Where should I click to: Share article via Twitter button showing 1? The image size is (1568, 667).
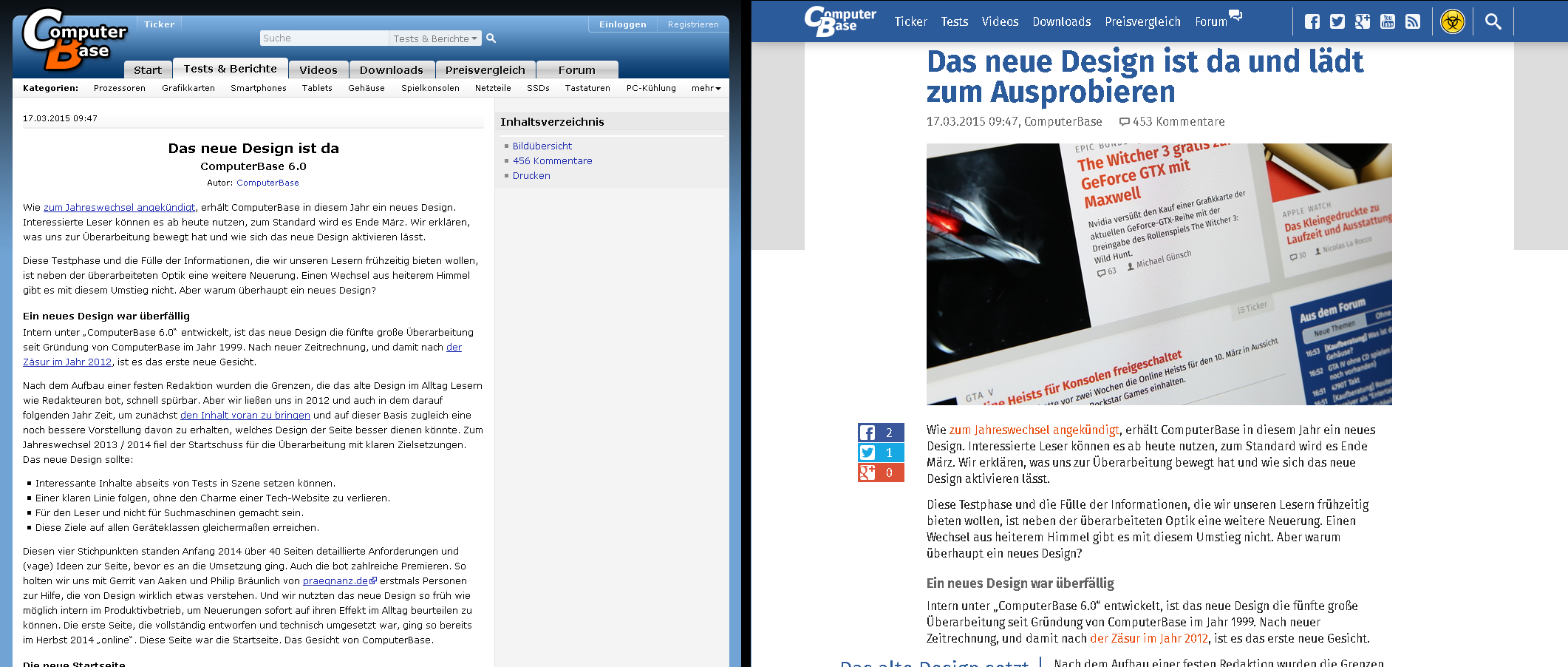pos(881,453)
